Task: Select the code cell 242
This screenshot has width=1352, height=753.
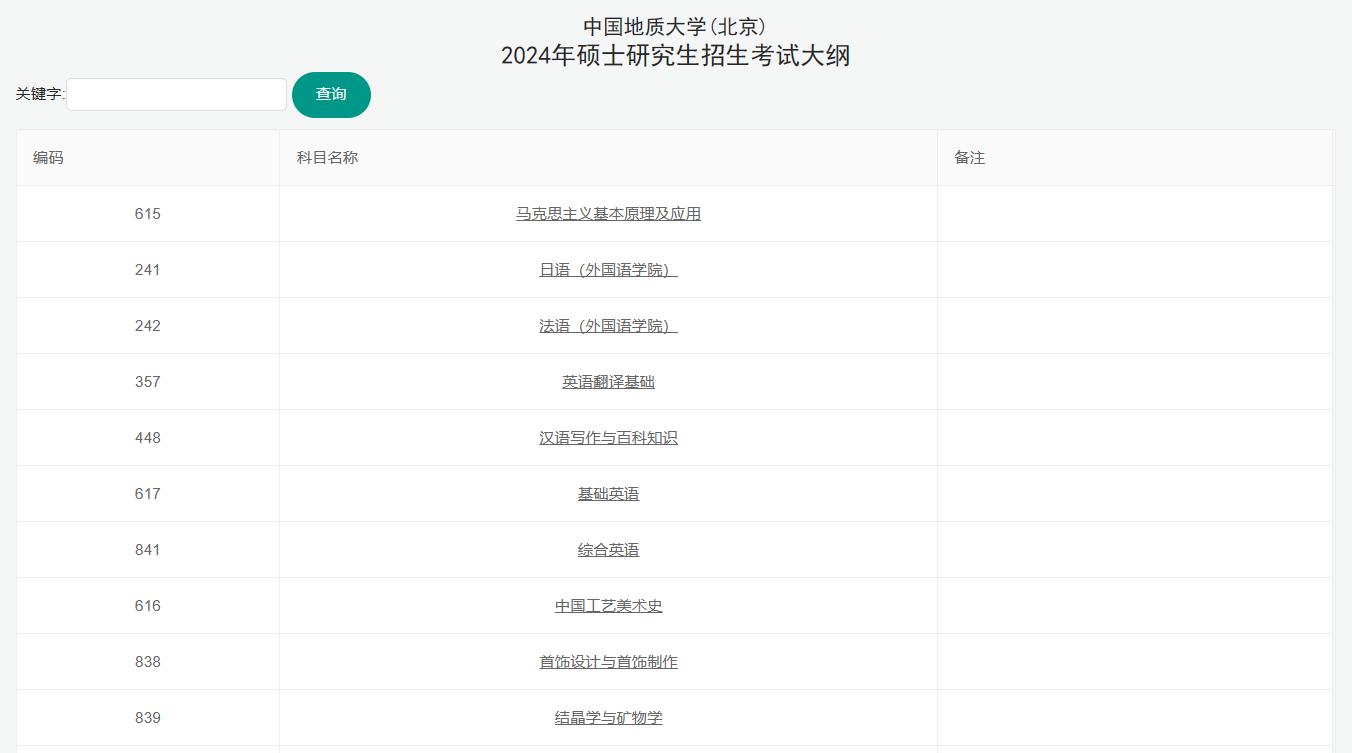Action: tap(148, 326)
